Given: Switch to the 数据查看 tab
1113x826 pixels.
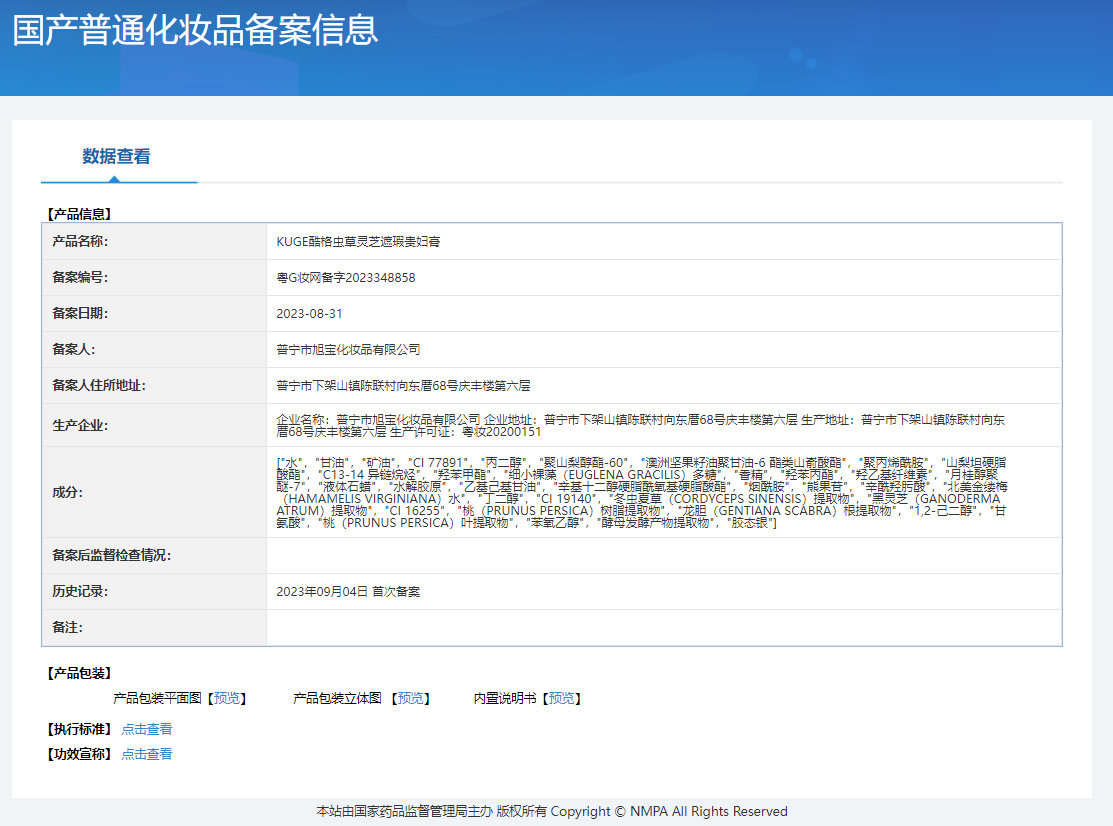Looking at the screenshot, I should [x=116, y=156].
